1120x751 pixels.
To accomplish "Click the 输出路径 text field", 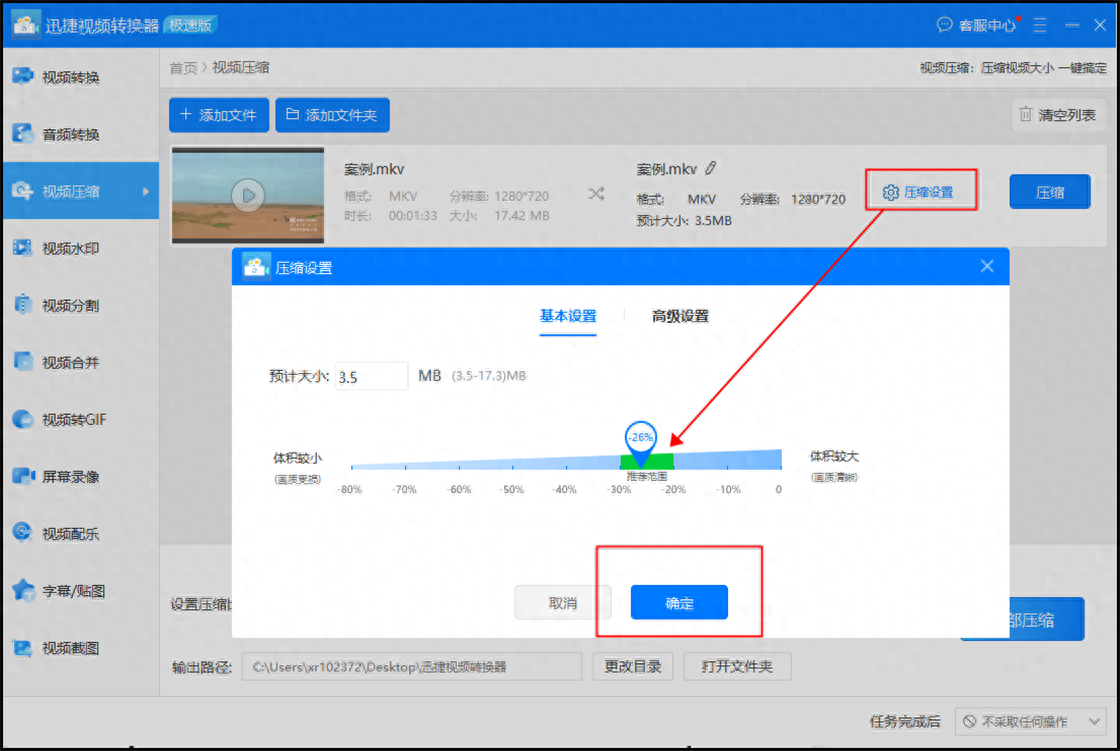I will click(x=412, y=667).
